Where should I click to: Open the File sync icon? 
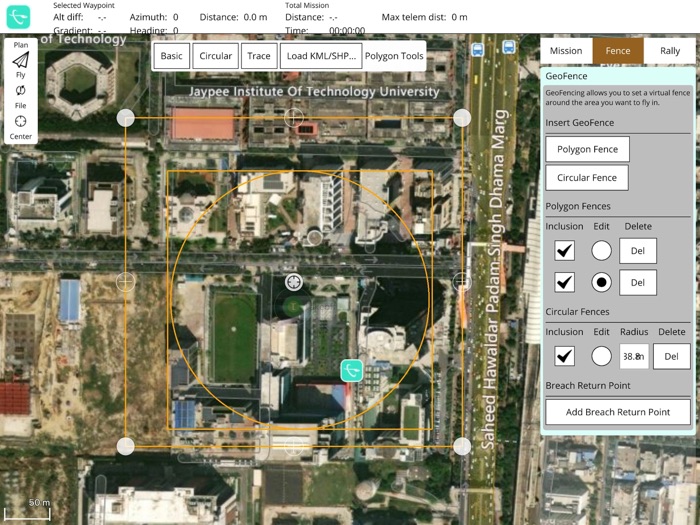pyautogui.click(x=21, y=91)
